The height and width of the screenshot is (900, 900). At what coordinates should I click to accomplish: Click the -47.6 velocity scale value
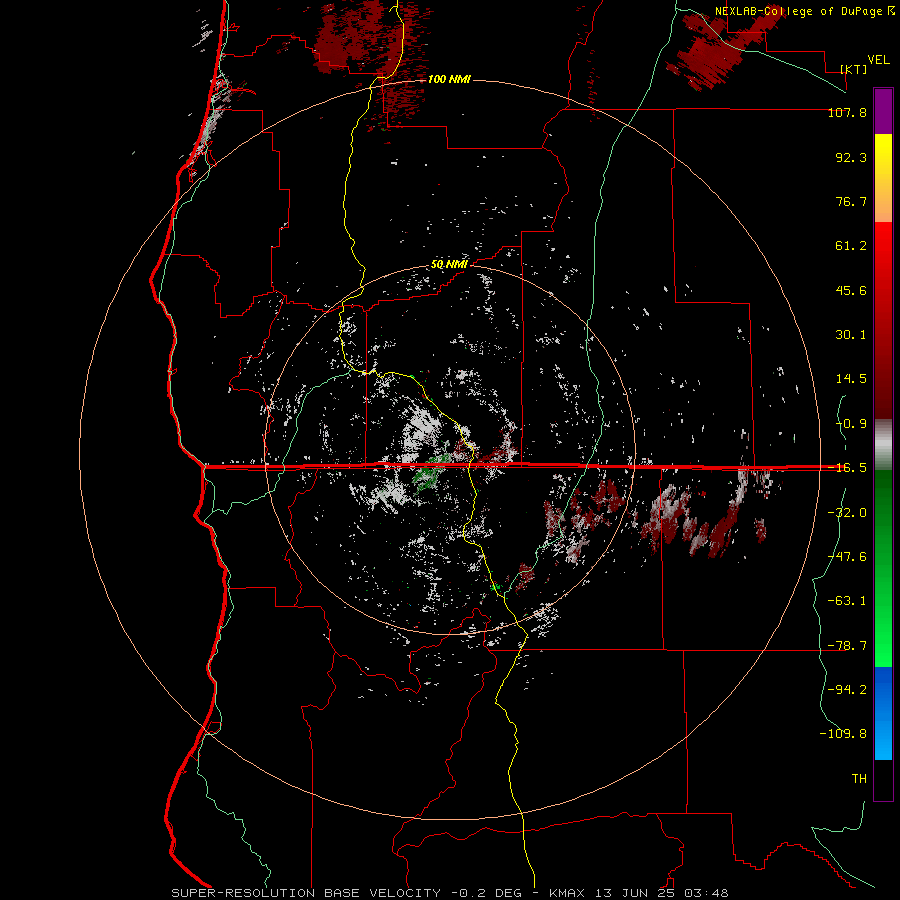847,556
